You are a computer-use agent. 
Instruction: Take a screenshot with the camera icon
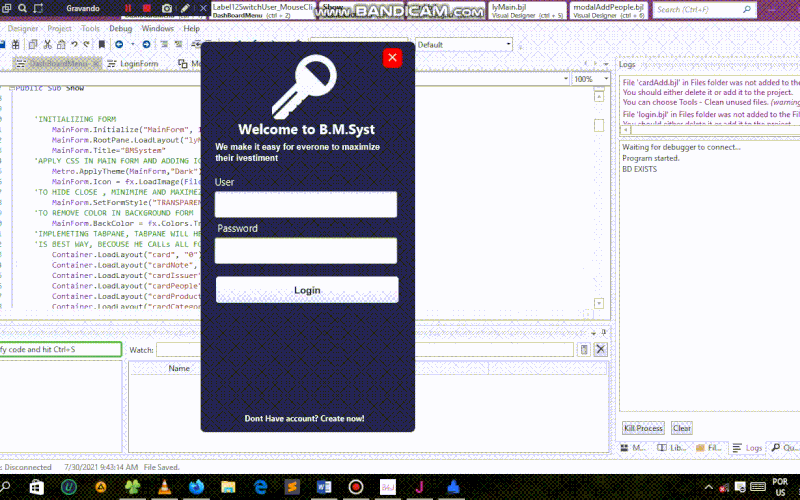pyautogui.click(x=167, y=8)
